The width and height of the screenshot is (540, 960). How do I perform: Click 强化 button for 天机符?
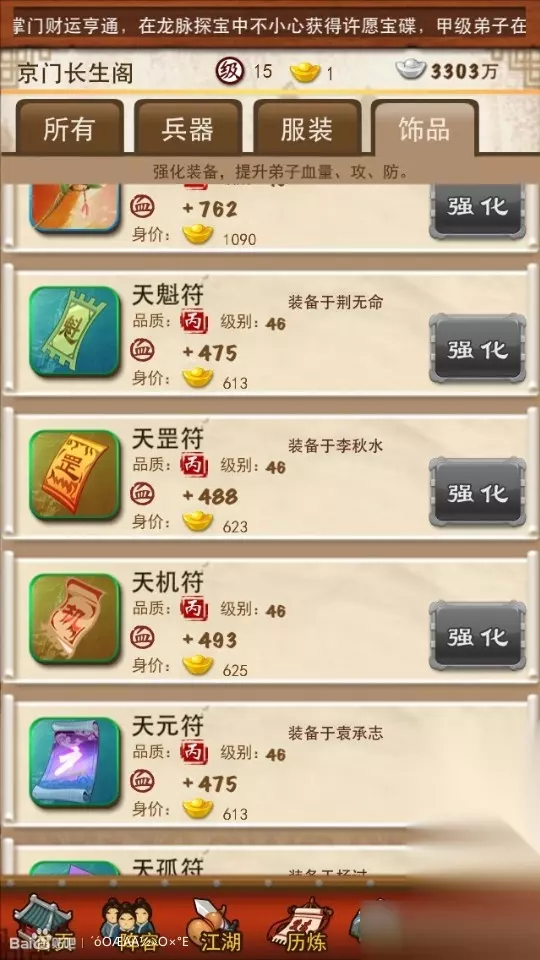pyautogui.click(x=478, y=637)
